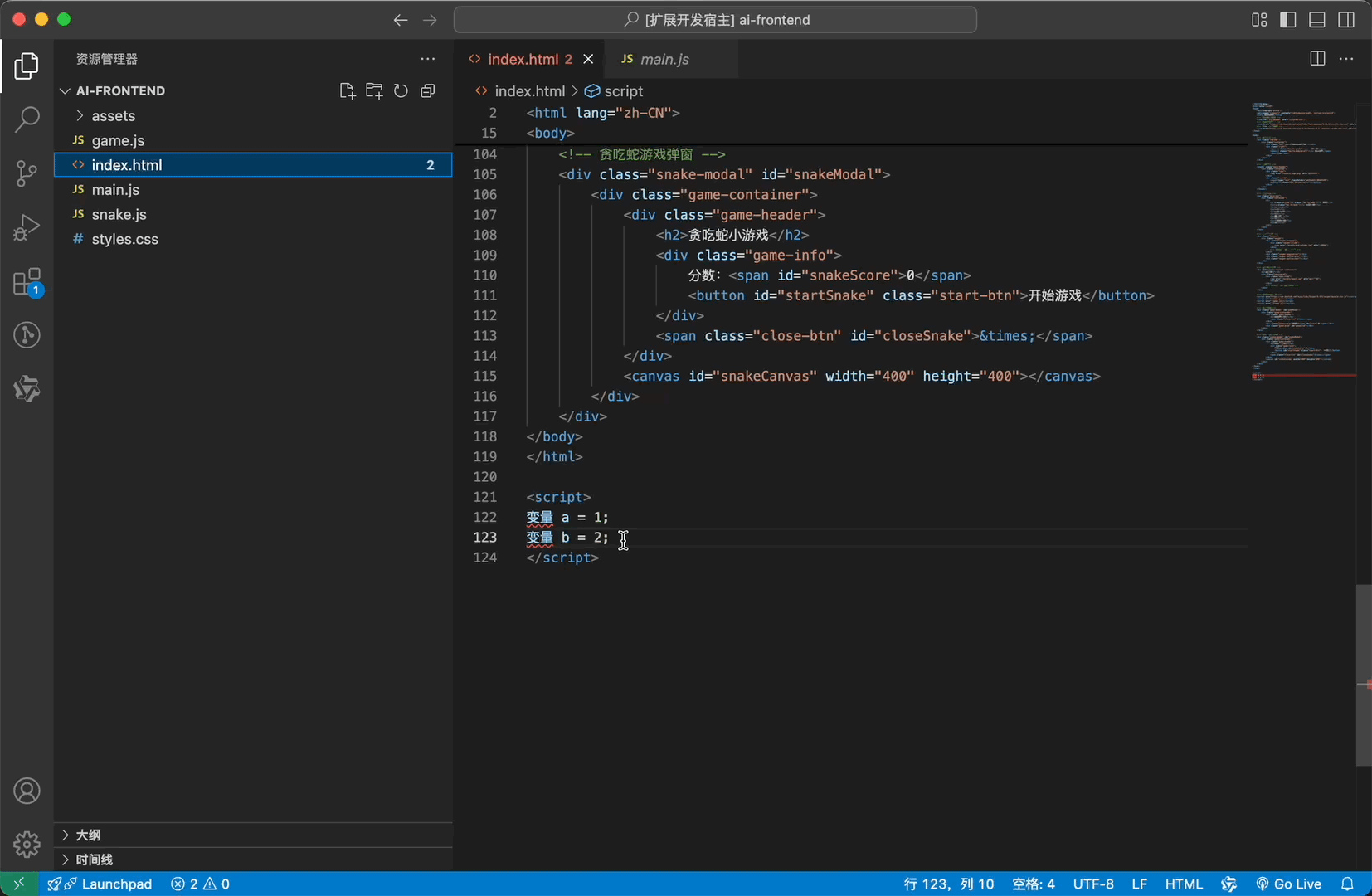Screen dimensions: 1372x896
Task: Collapse all folders in explorer
Action: point(428,91)
